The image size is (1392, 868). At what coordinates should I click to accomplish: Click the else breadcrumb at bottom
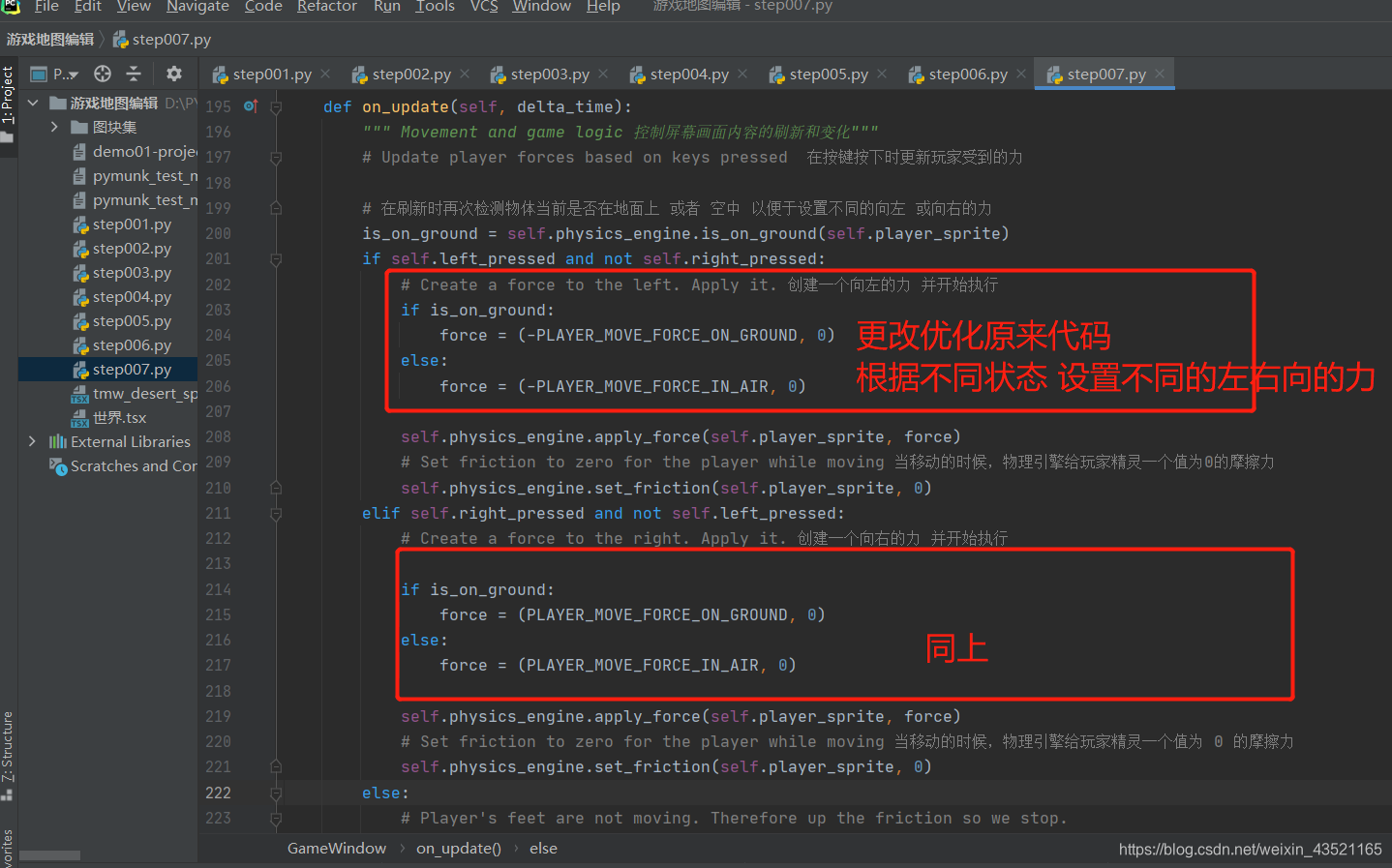tap(543, 849)
